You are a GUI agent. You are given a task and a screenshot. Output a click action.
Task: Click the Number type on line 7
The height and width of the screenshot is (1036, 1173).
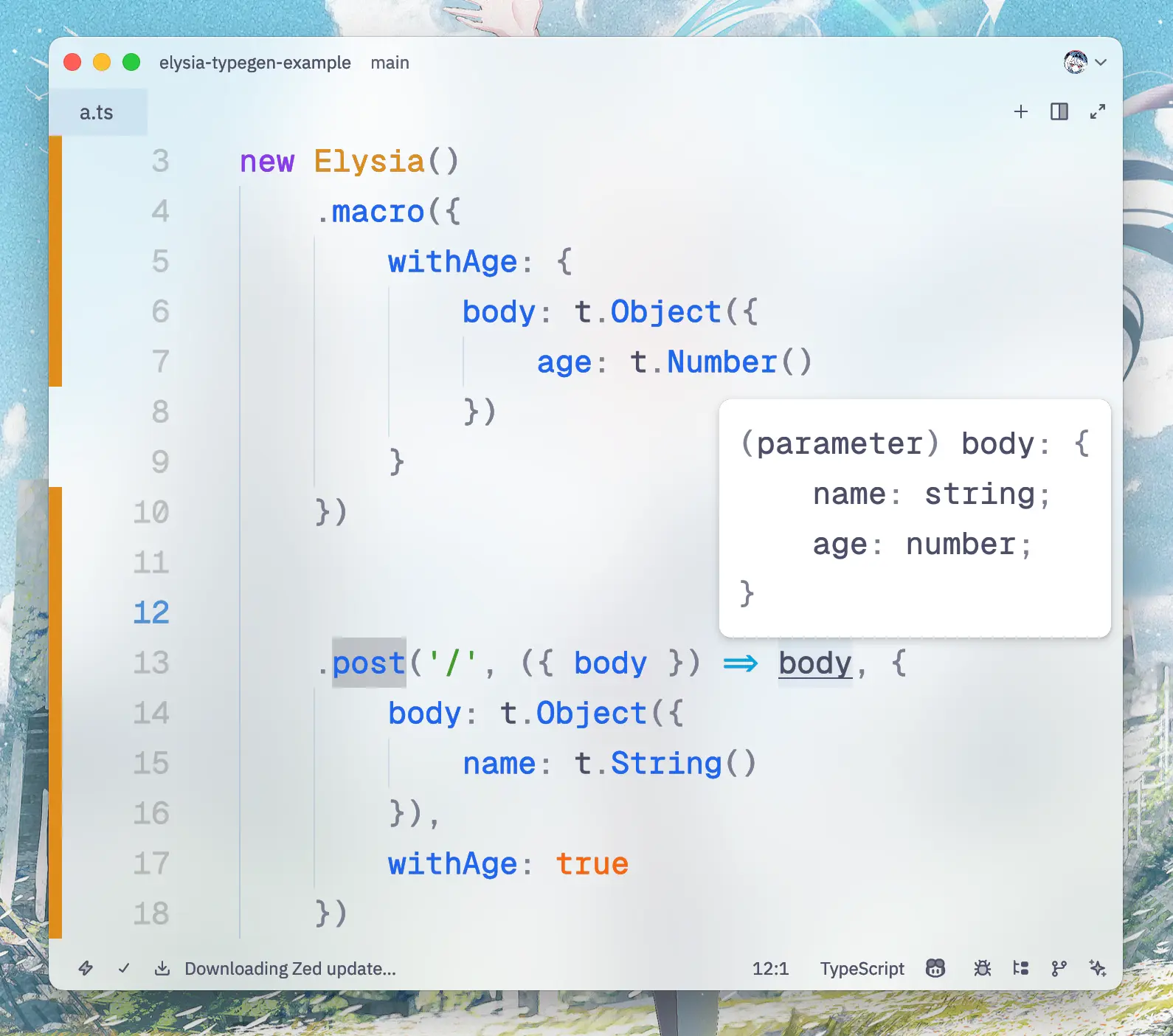coord(722,362)
